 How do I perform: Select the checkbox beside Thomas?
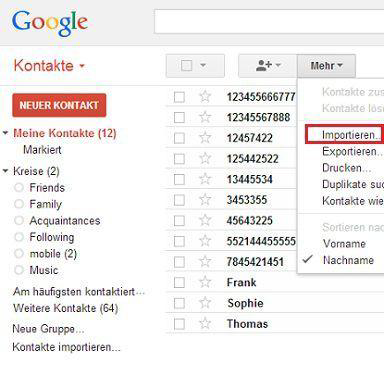click(179, 324)
